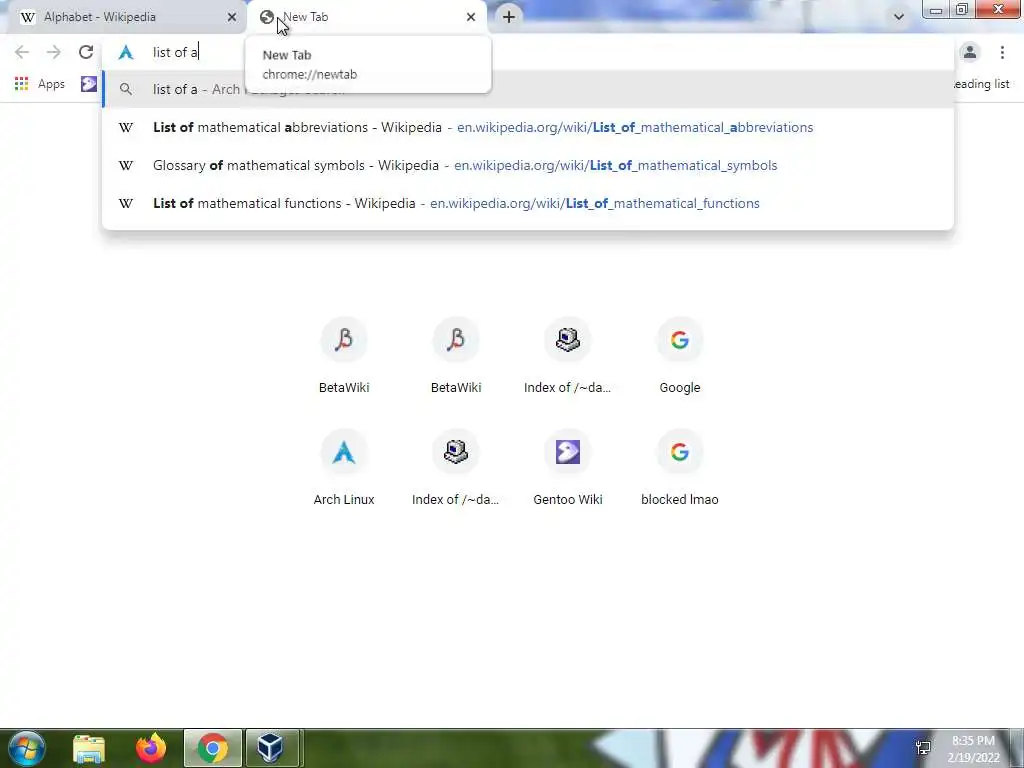Open Windows Explorer from the taskbar
1024x768 pixels.
[89, 748]
